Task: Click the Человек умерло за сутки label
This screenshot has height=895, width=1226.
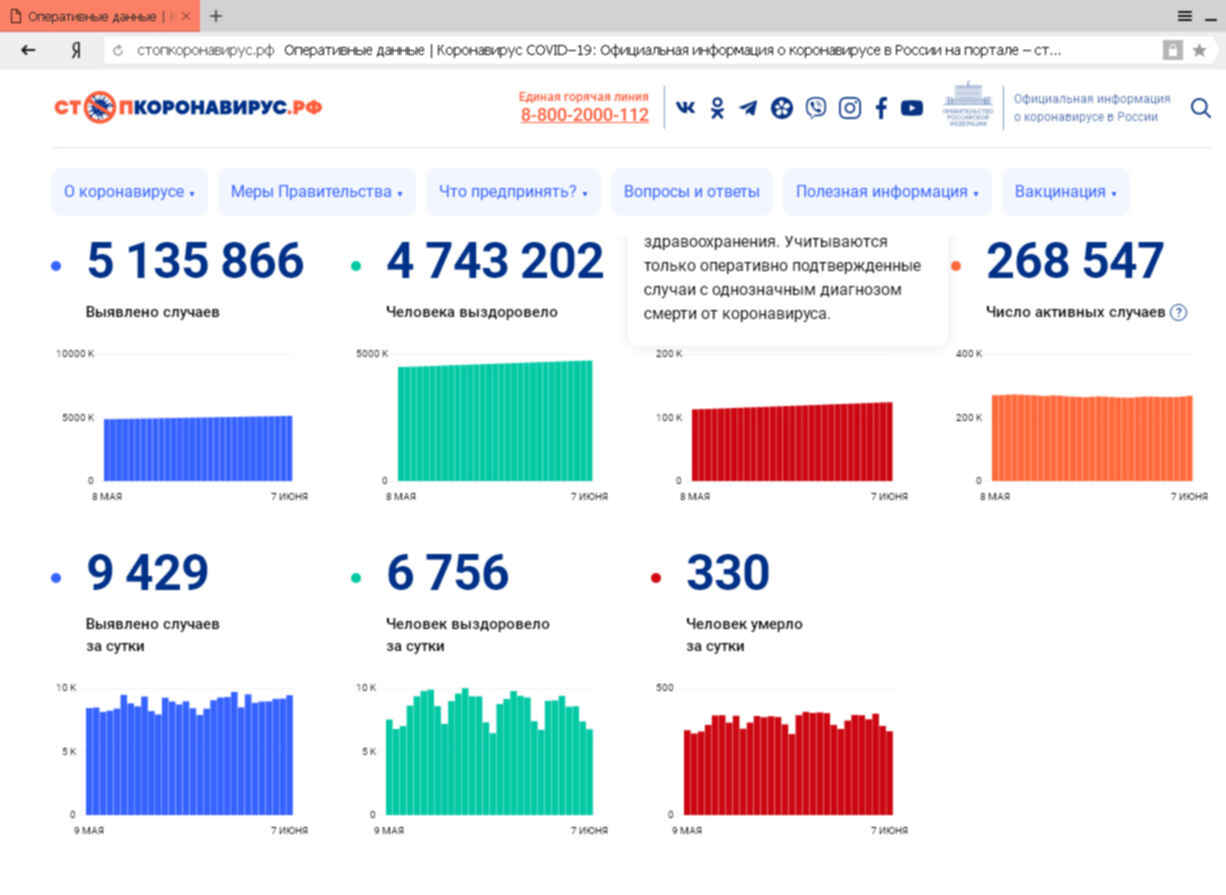Action: pos(744,635)
